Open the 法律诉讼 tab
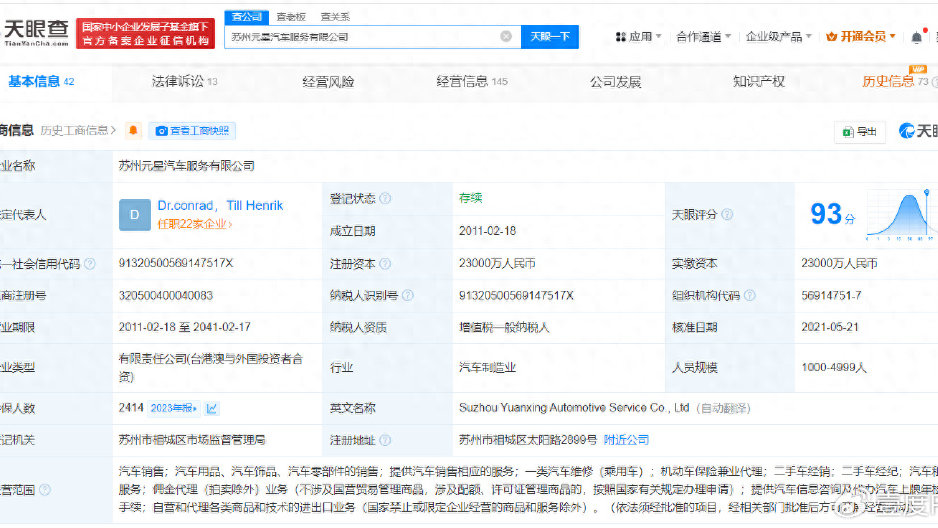938x528 pixels. 184,82
